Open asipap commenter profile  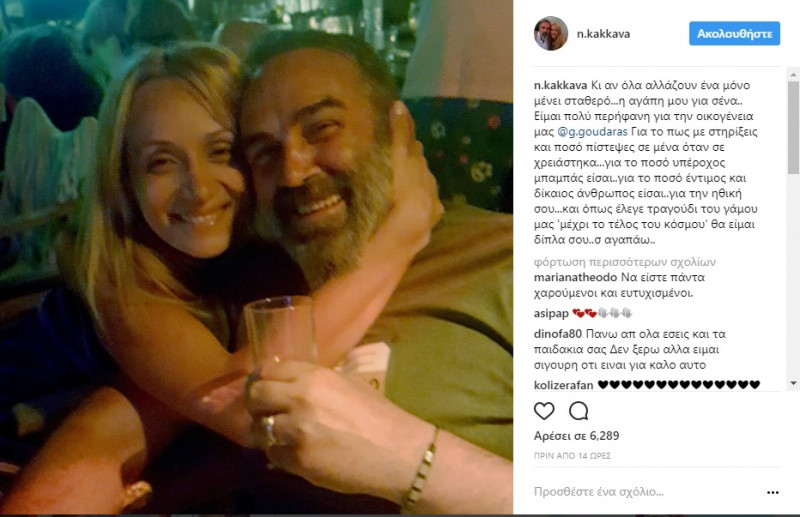(x=551, y=314)
